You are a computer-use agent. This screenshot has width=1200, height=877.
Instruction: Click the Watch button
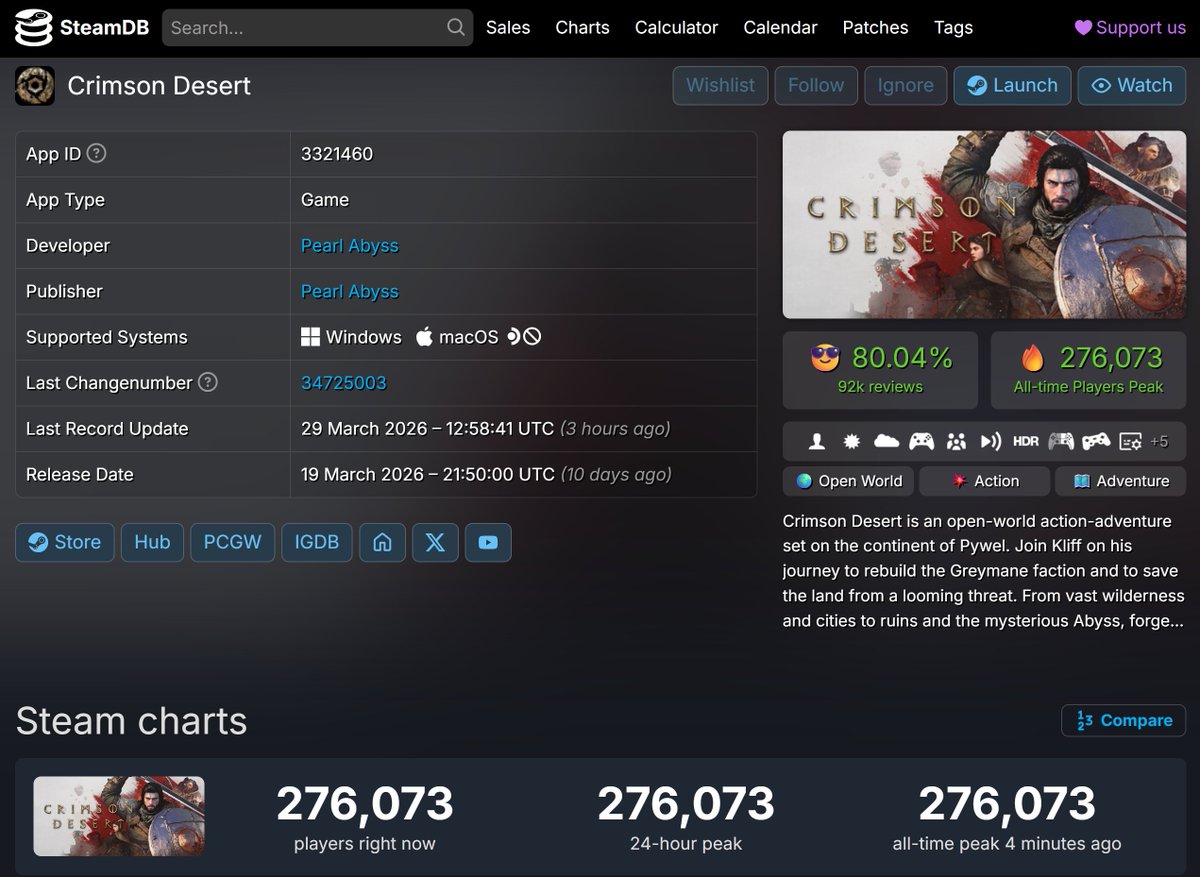[1132, 86]
